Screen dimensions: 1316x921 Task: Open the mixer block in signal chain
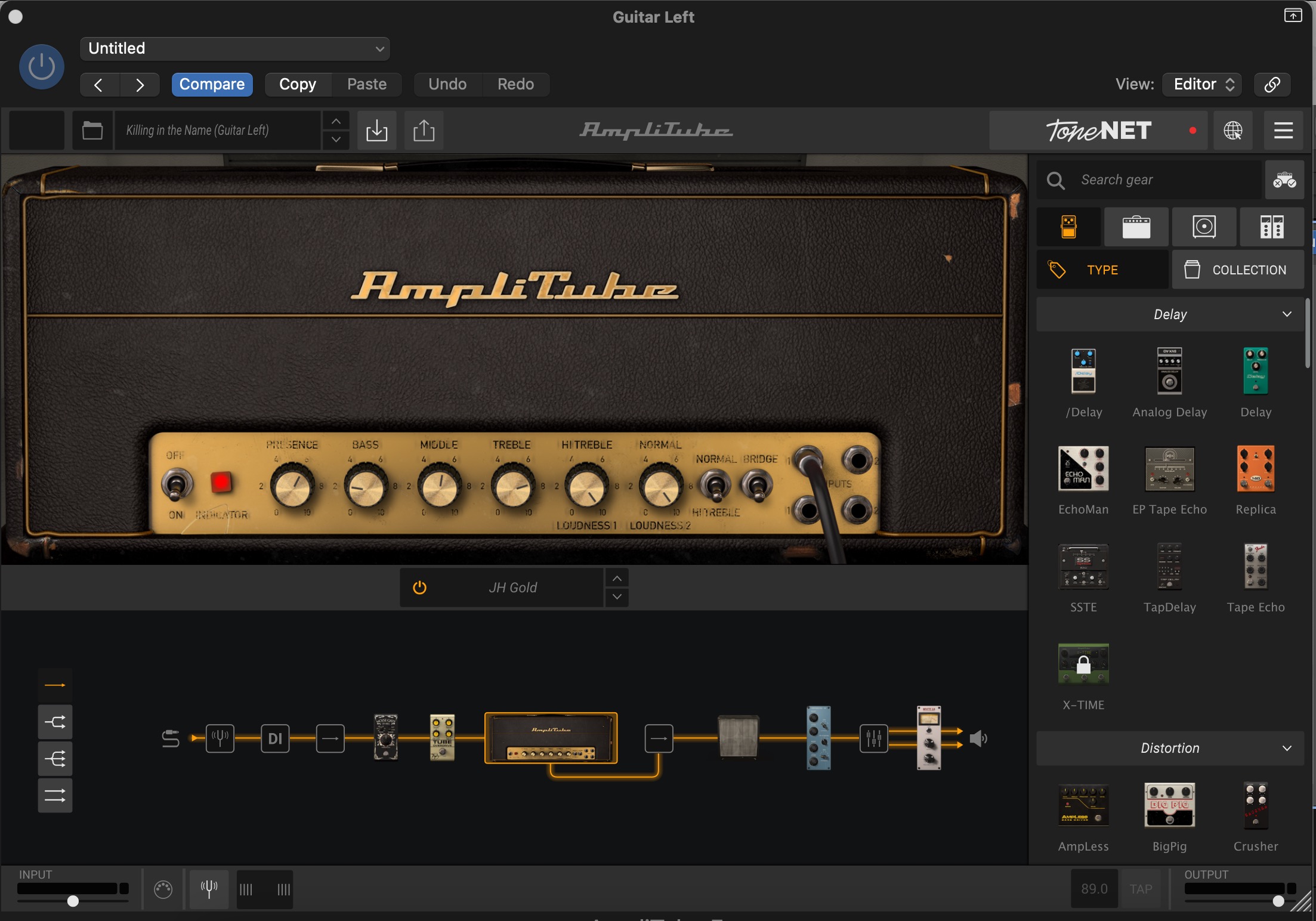coord(874,738)
